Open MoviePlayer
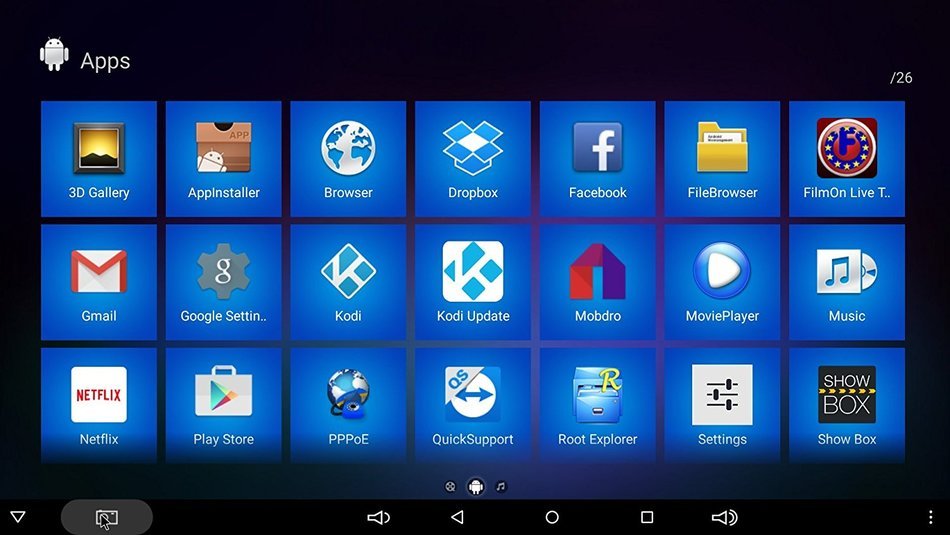The height and width of the screenshot is (535, 950). [722, 282]
